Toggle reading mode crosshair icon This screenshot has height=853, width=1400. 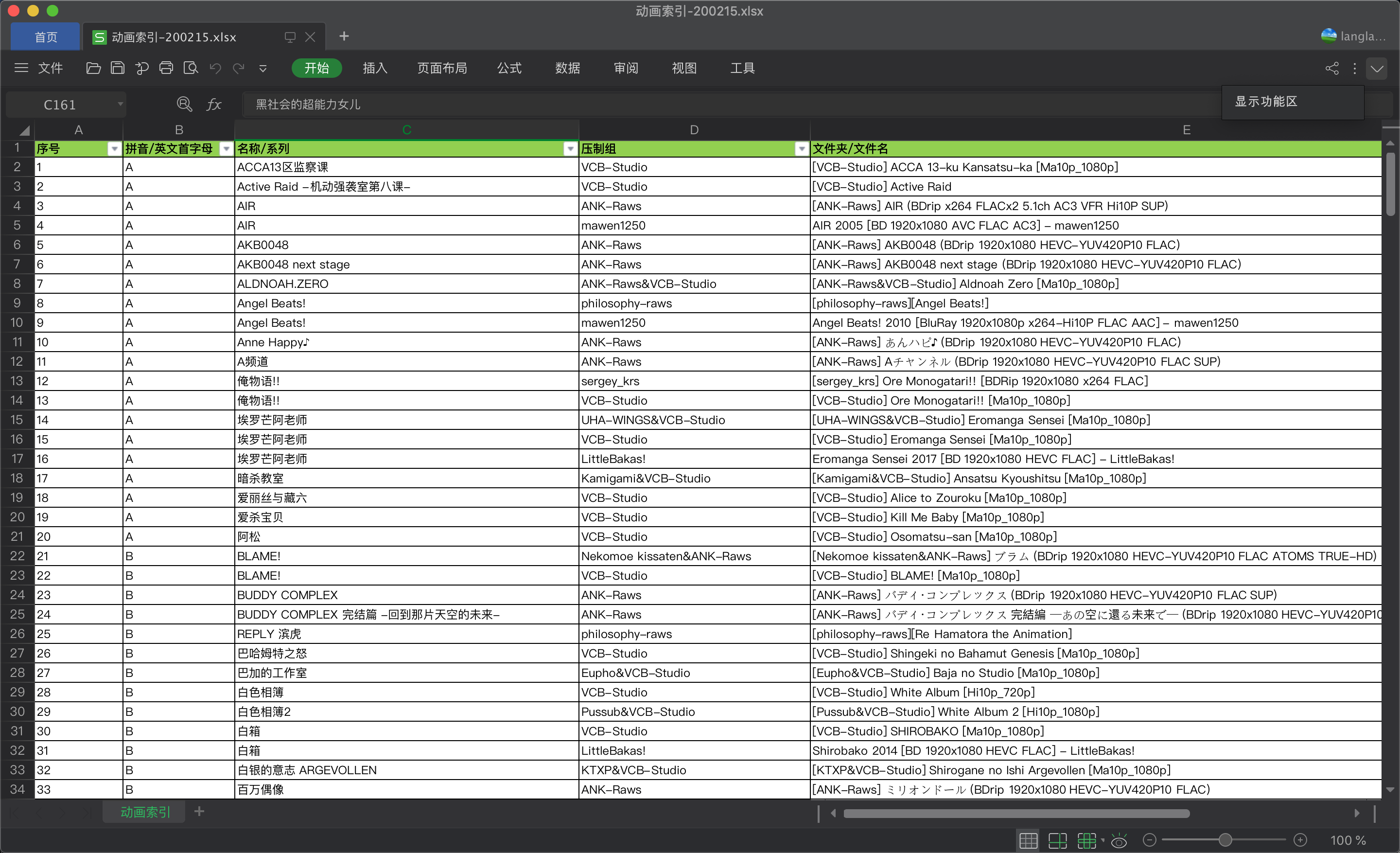point(1086,840)
